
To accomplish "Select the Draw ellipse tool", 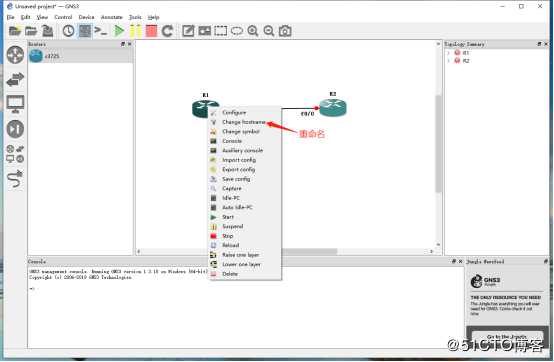I will 237,31.
